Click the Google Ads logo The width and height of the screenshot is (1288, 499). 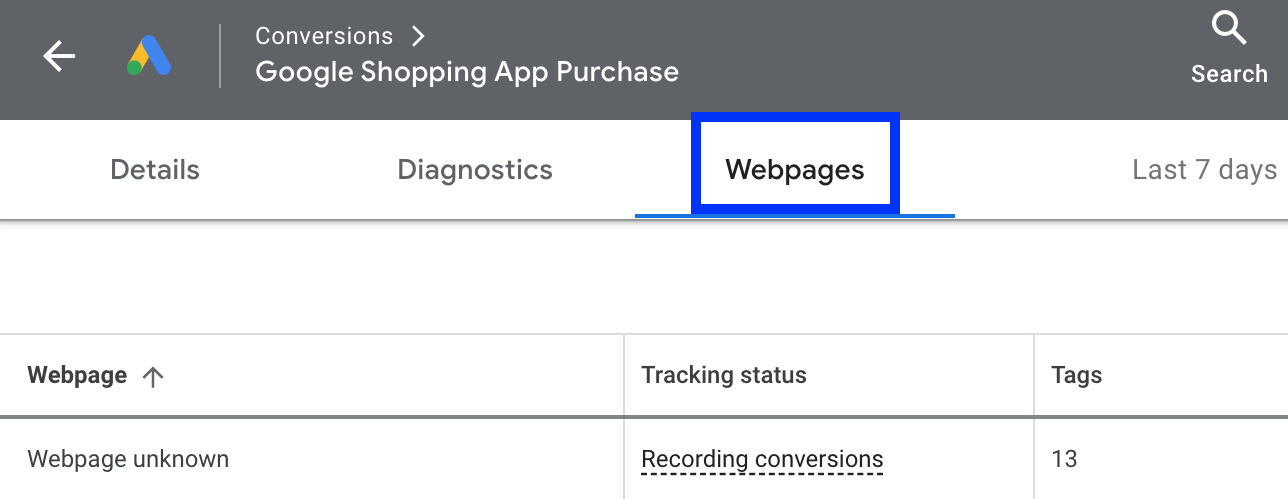click(x=149, y=57)
